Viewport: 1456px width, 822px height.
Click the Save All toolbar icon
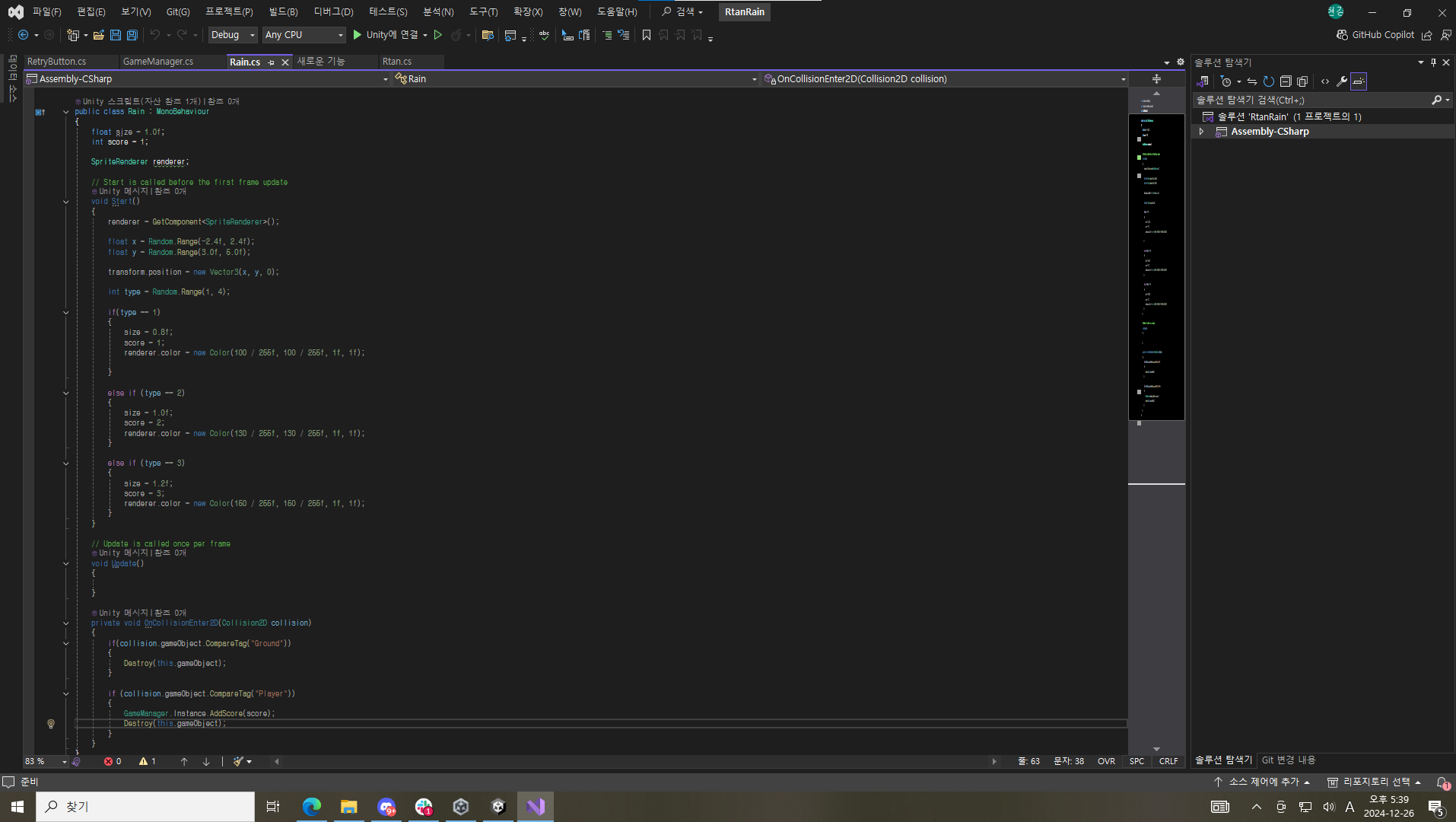[x=132, y=35]
